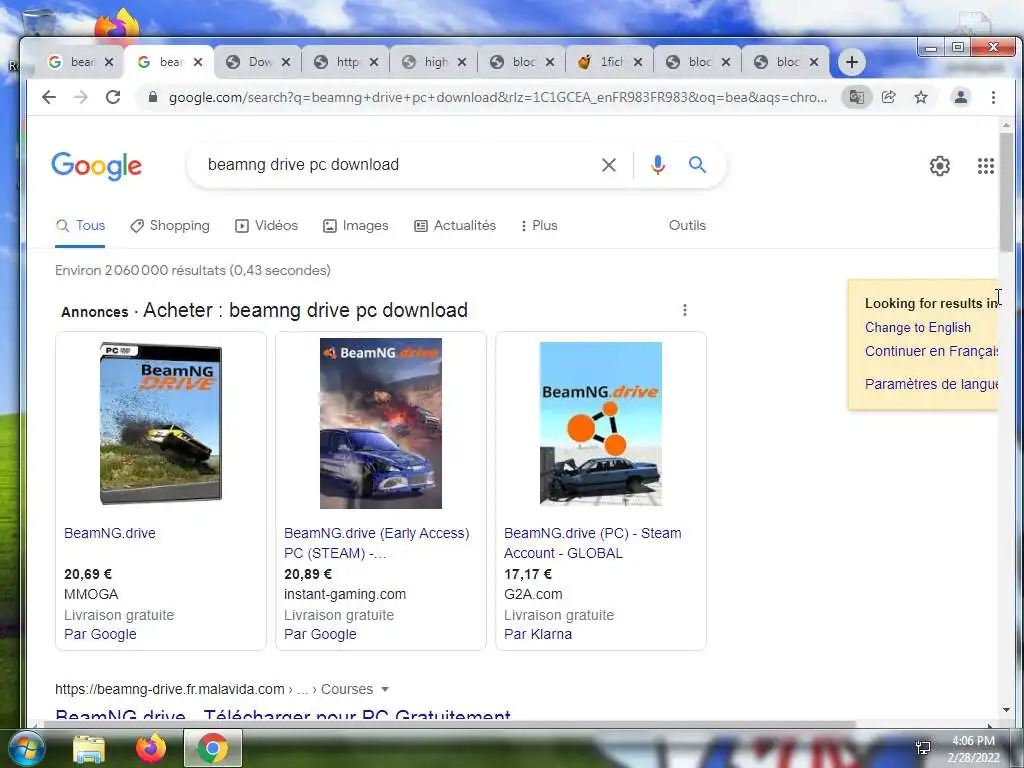1024x768 pixels.
Task: Click the blue search magnifier icon
Action: click(697, 165)
